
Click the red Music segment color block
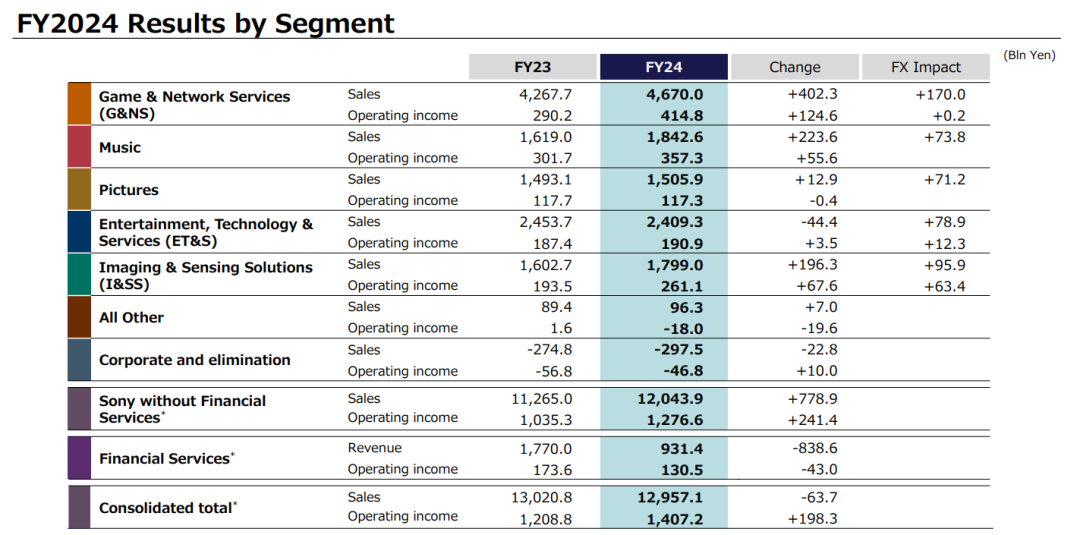pos(79,147)
